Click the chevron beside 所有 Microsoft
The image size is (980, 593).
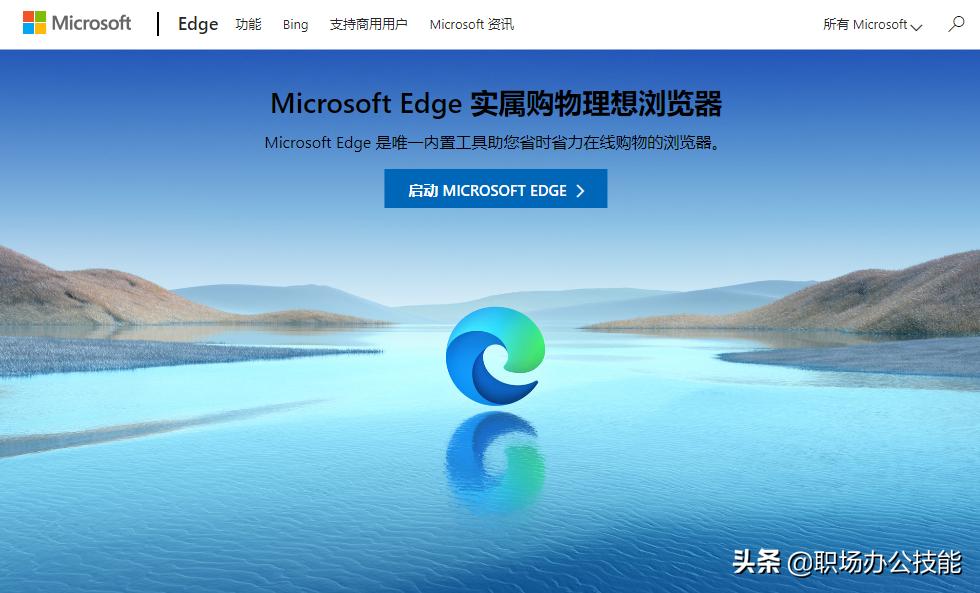click(916, 27)
